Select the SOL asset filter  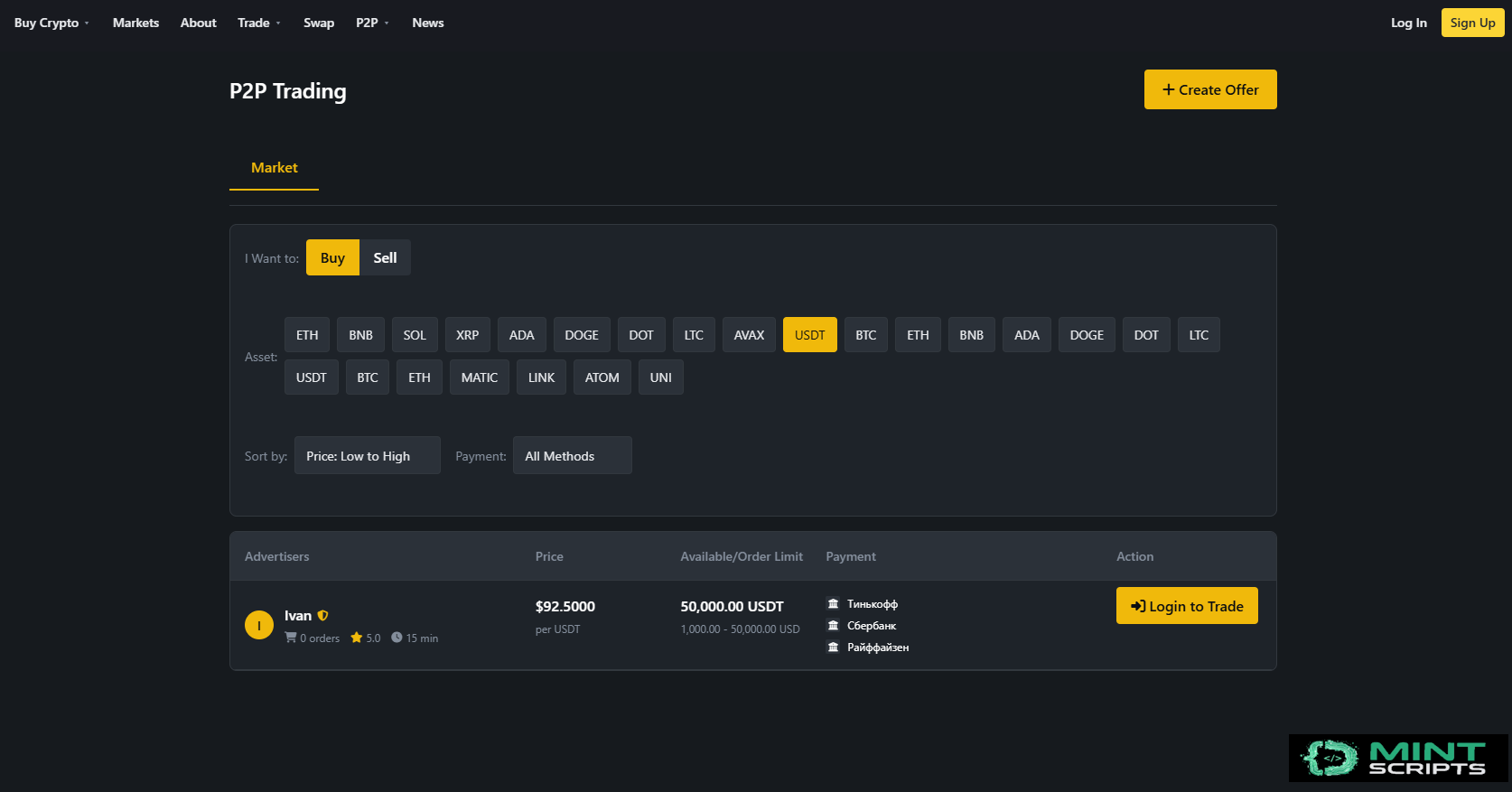[x=415, y=335]
